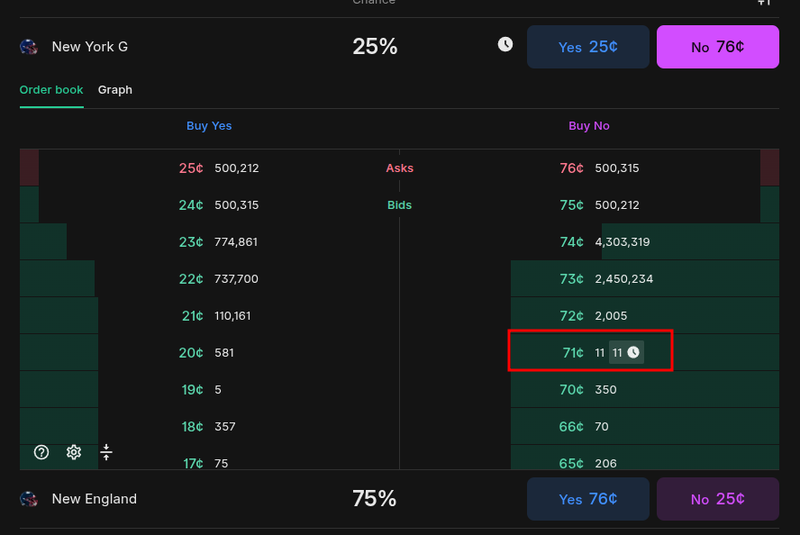Click the New England helmet logo
The height and width of the screenshot is (535, 800).
pyautogui.click(x=29, y=499)
